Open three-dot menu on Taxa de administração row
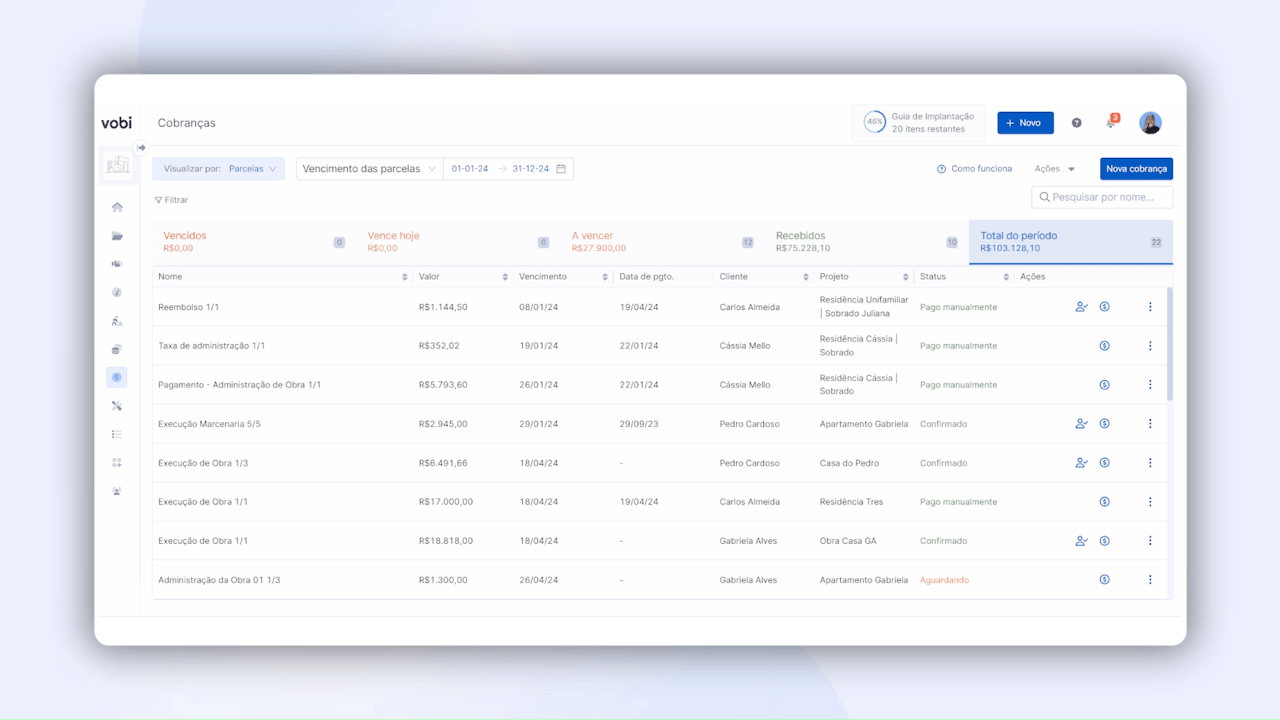1280x720 pixels. click(1150, 346)
